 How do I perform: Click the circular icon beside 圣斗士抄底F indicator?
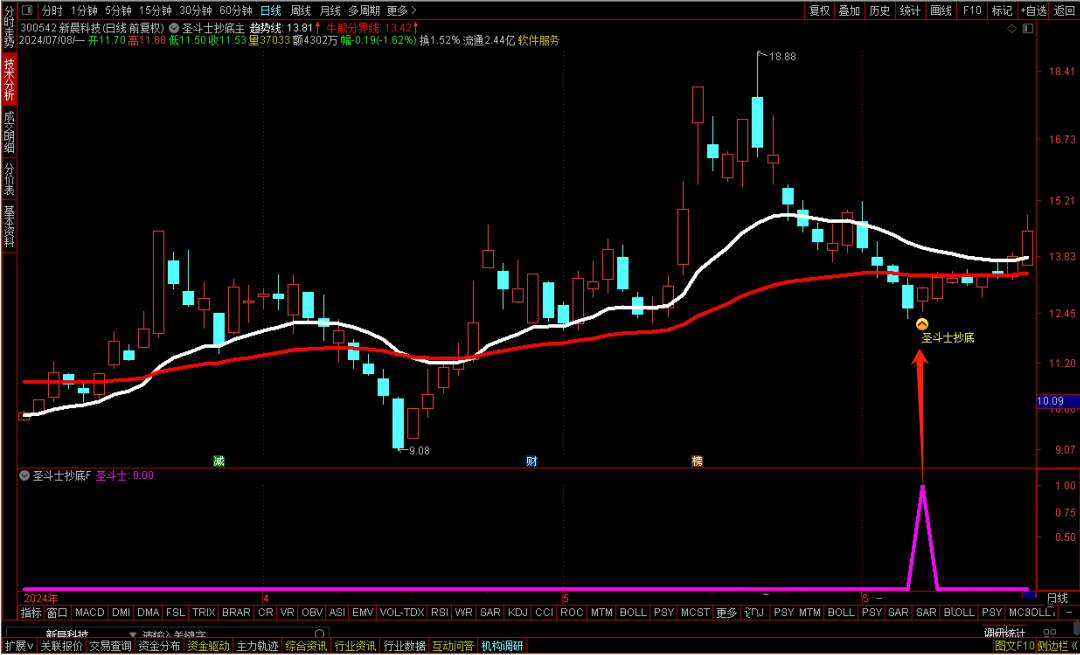(25, 476)
